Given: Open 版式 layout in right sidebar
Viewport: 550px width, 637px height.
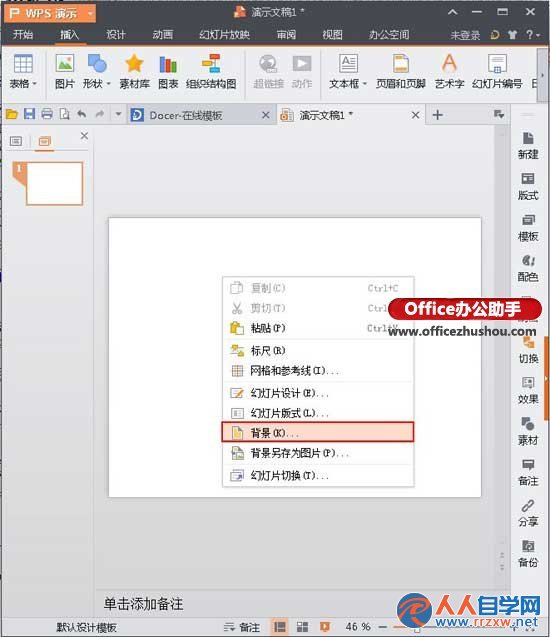Looking at the screenshot, I should pyautogui.click(x=528, y=186).
